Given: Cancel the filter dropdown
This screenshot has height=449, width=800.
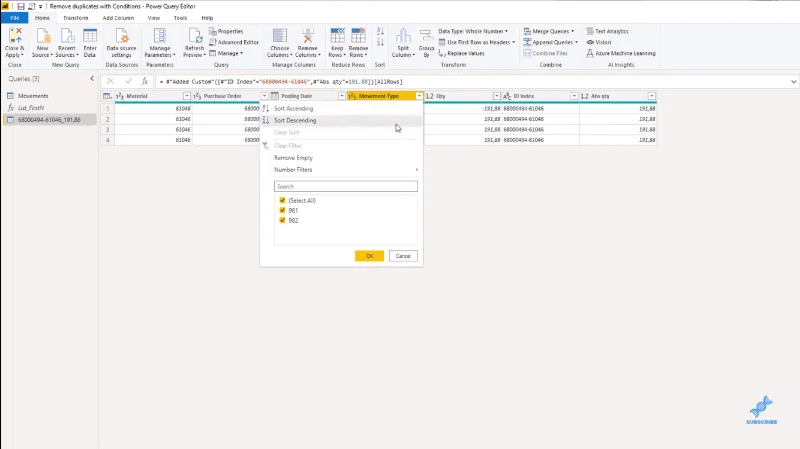Looking at the screenshot, I should (403, 256).
